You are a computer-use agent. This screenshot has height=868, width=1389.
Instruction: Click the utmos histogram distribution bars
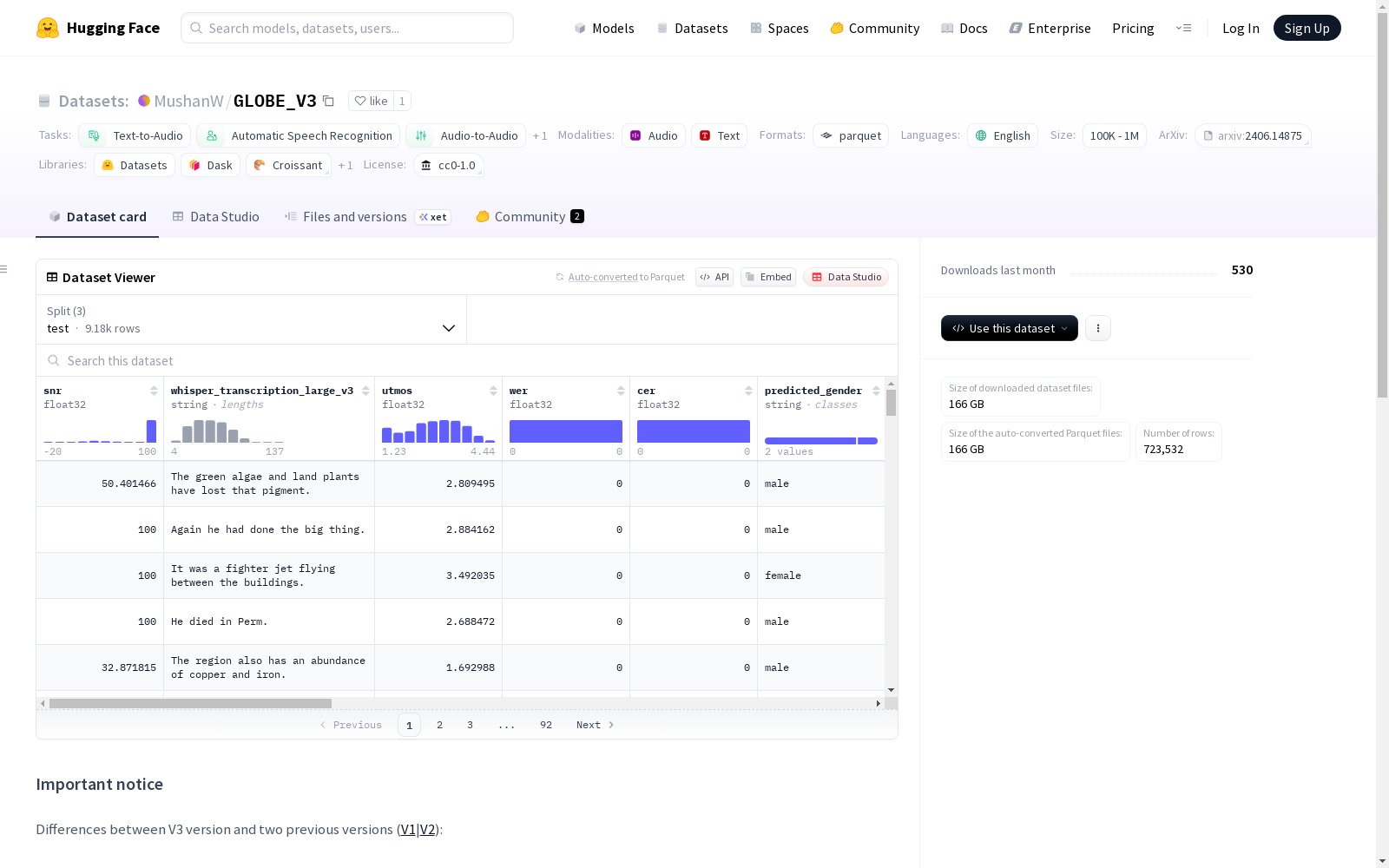438,431
